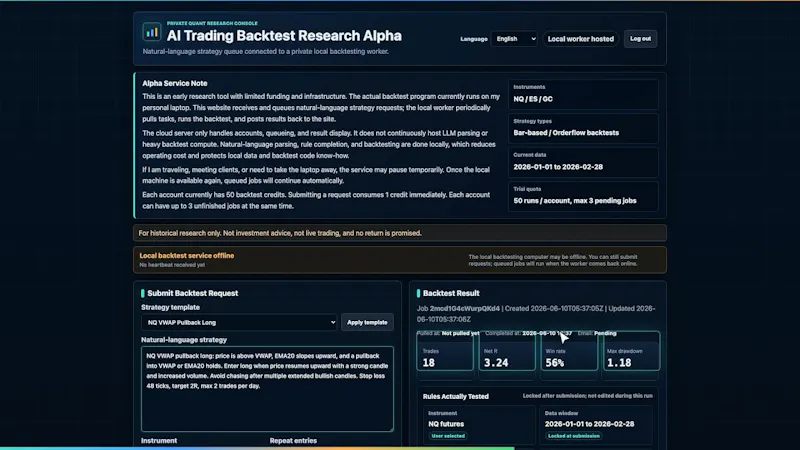Click into the Natural-language strategy text area
The width and height of the screenshot is (800, 450).
pyautogui.click(x=267, y=389)
